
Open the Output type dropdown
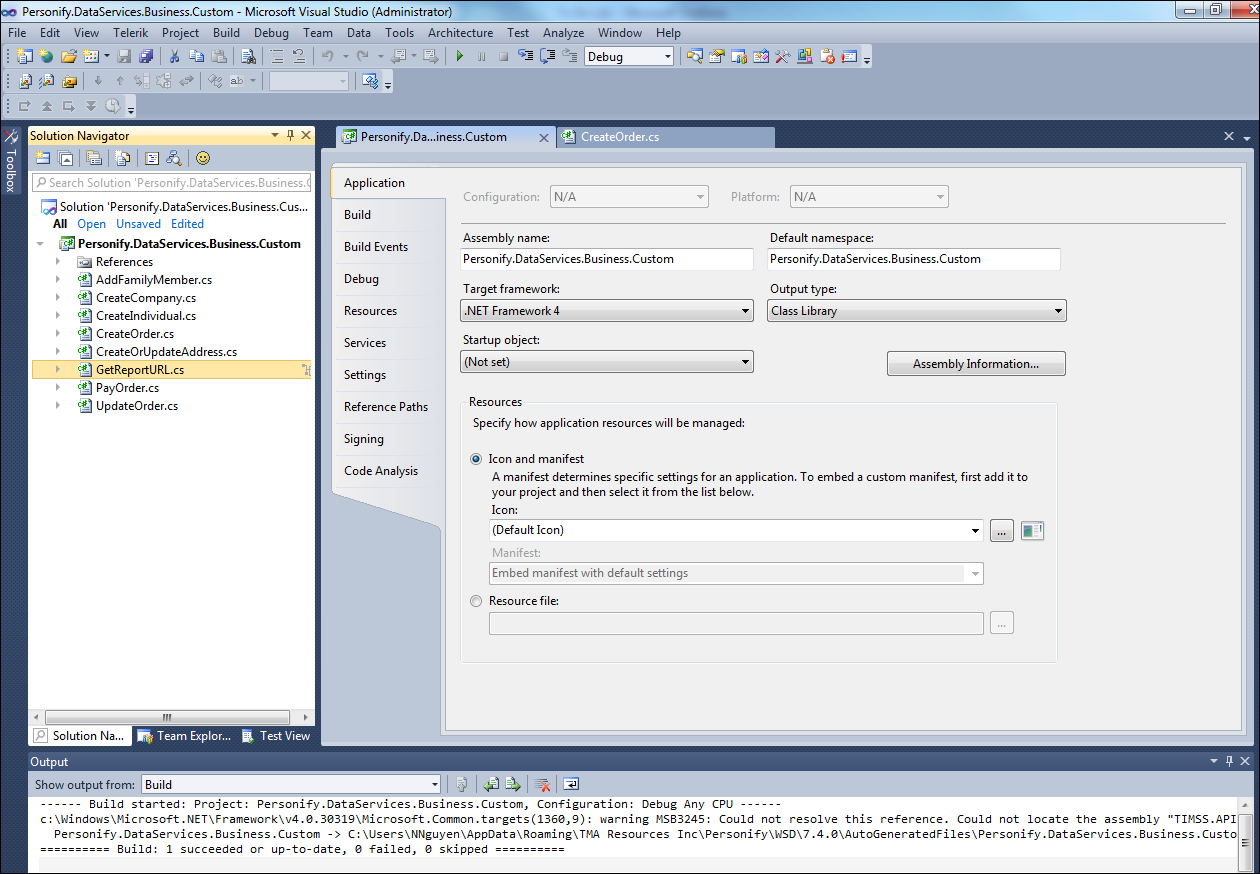click(917, 311)
